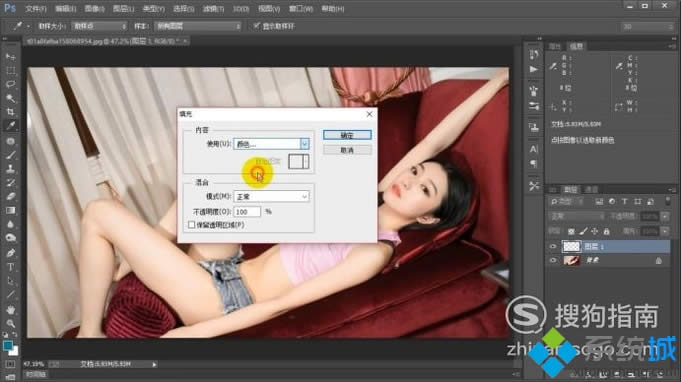Open the tool presets scissors-like icon
Viewport: 681px width, 382px height.
[x=534, y=186]
